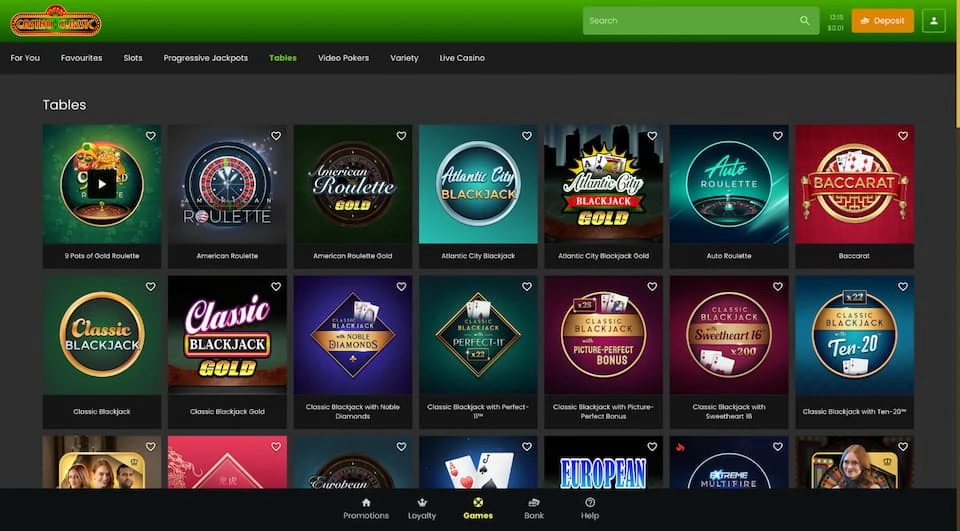Viewport: 960px width, 531px height.
Task: Open Progressive Jackpots tab
Action: tap(206, 58)
